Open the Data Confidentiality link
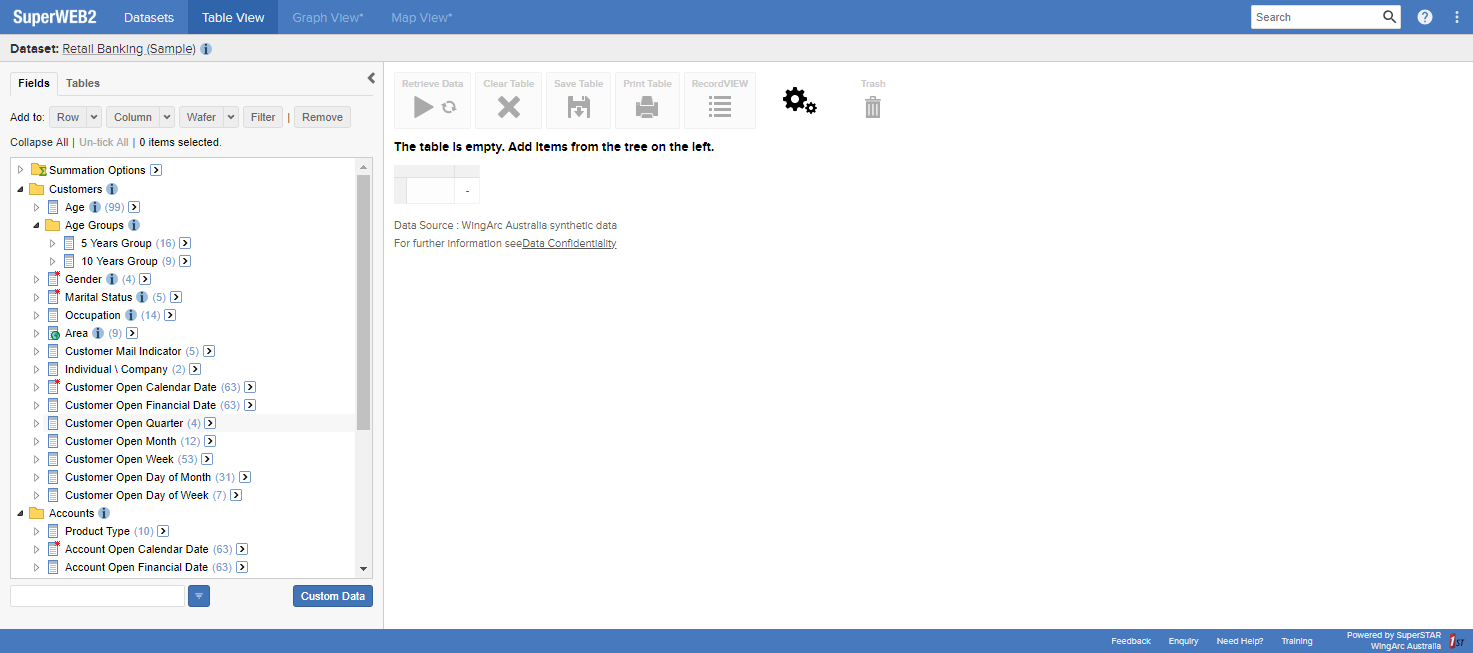Image resolution: width=1473 pixels, height=653 pixels. [569, 243]
